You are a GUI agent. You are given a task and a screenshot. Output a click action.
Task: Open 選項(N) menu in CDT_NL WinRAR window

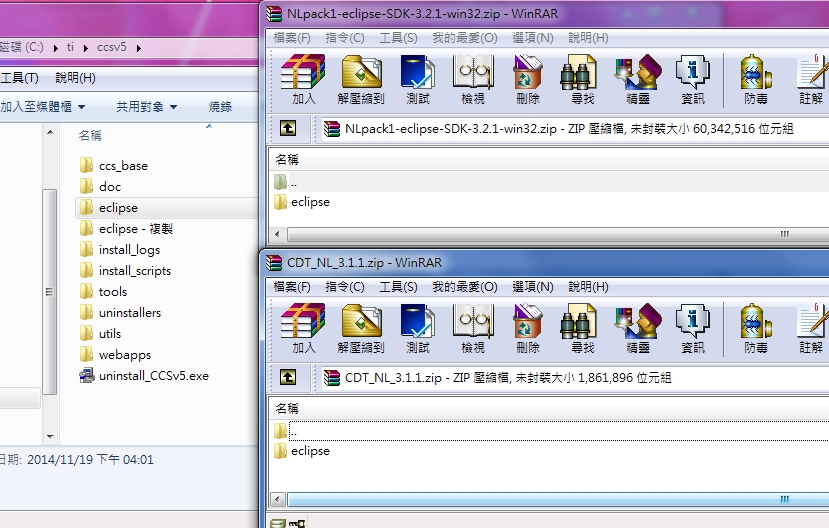pyautogui.click(x=533, y=287)
